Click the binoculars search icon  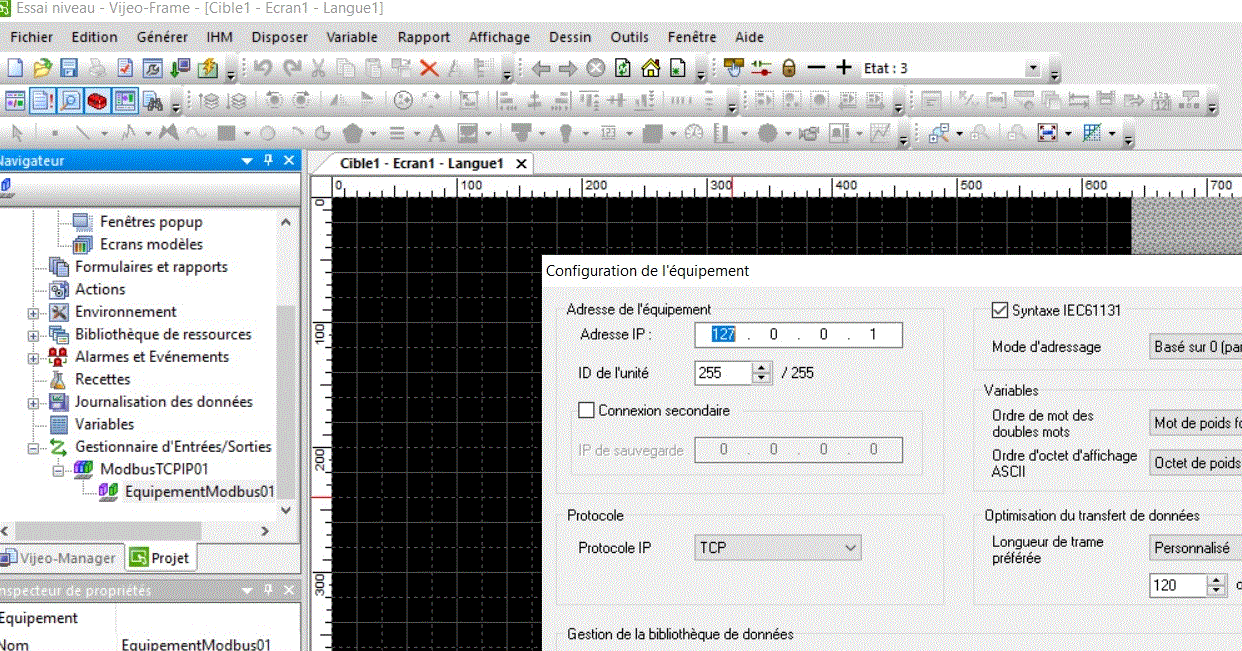[x=153, y=101]
